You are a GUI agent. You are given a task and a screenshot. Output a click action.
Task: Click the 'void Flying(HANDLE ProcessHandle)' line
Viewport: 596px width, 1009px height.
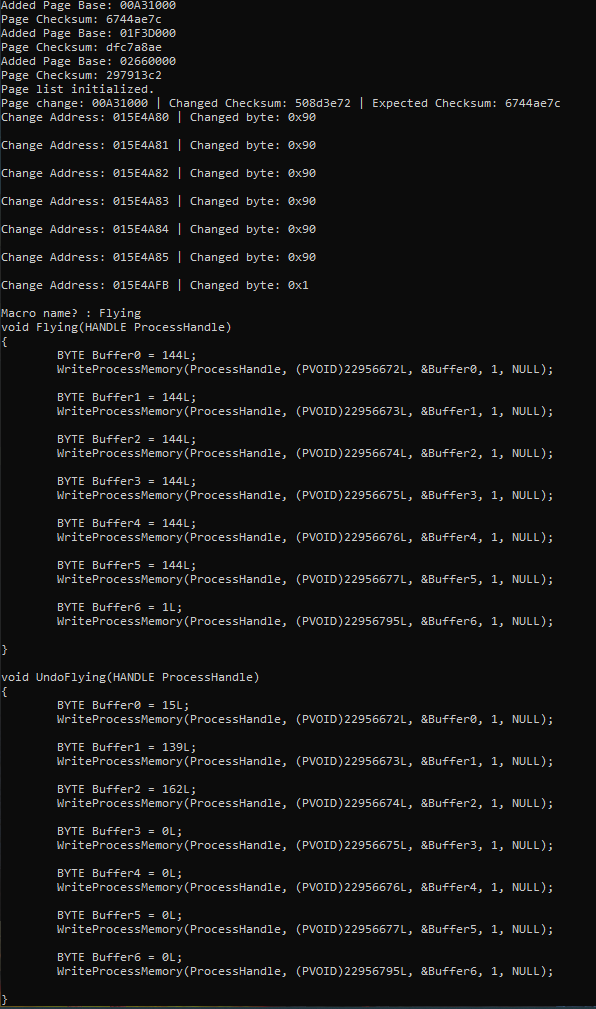pyautogui.click(x=116, y=327)
